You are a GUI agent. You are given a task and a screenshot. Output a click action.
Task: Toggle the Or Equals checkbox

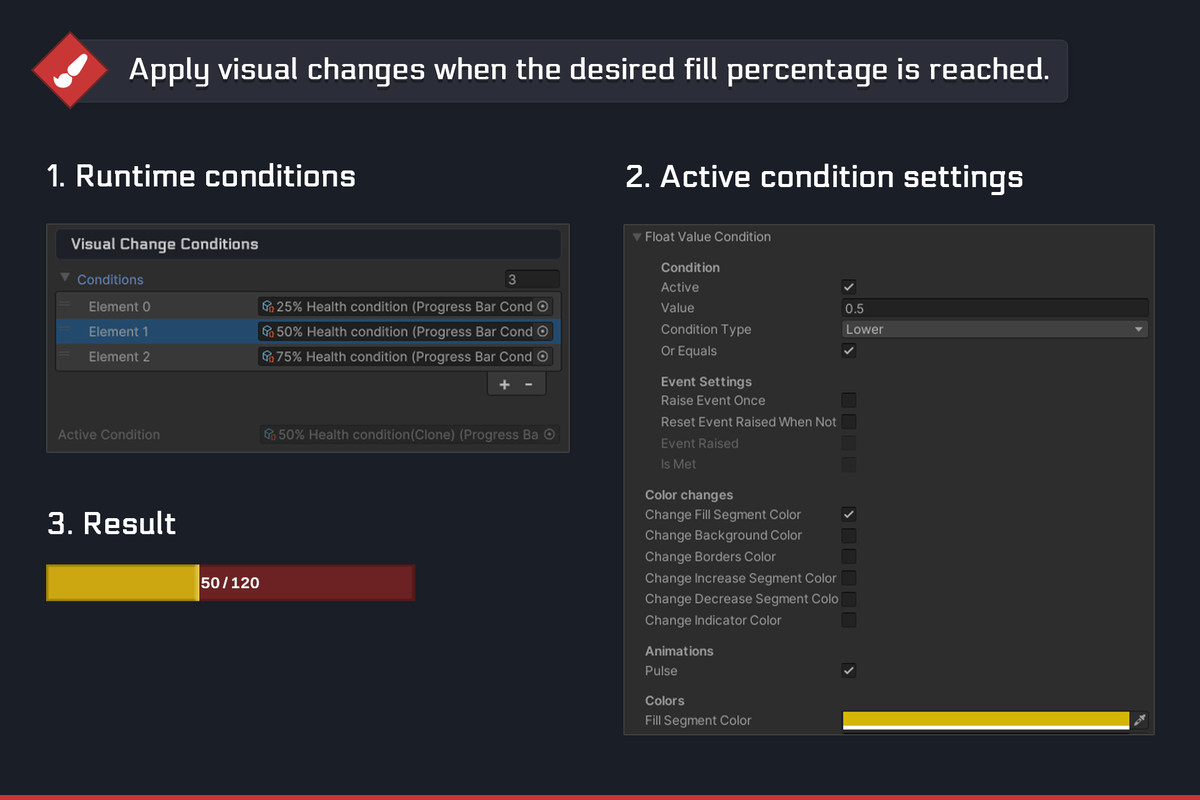pos(849,351)
